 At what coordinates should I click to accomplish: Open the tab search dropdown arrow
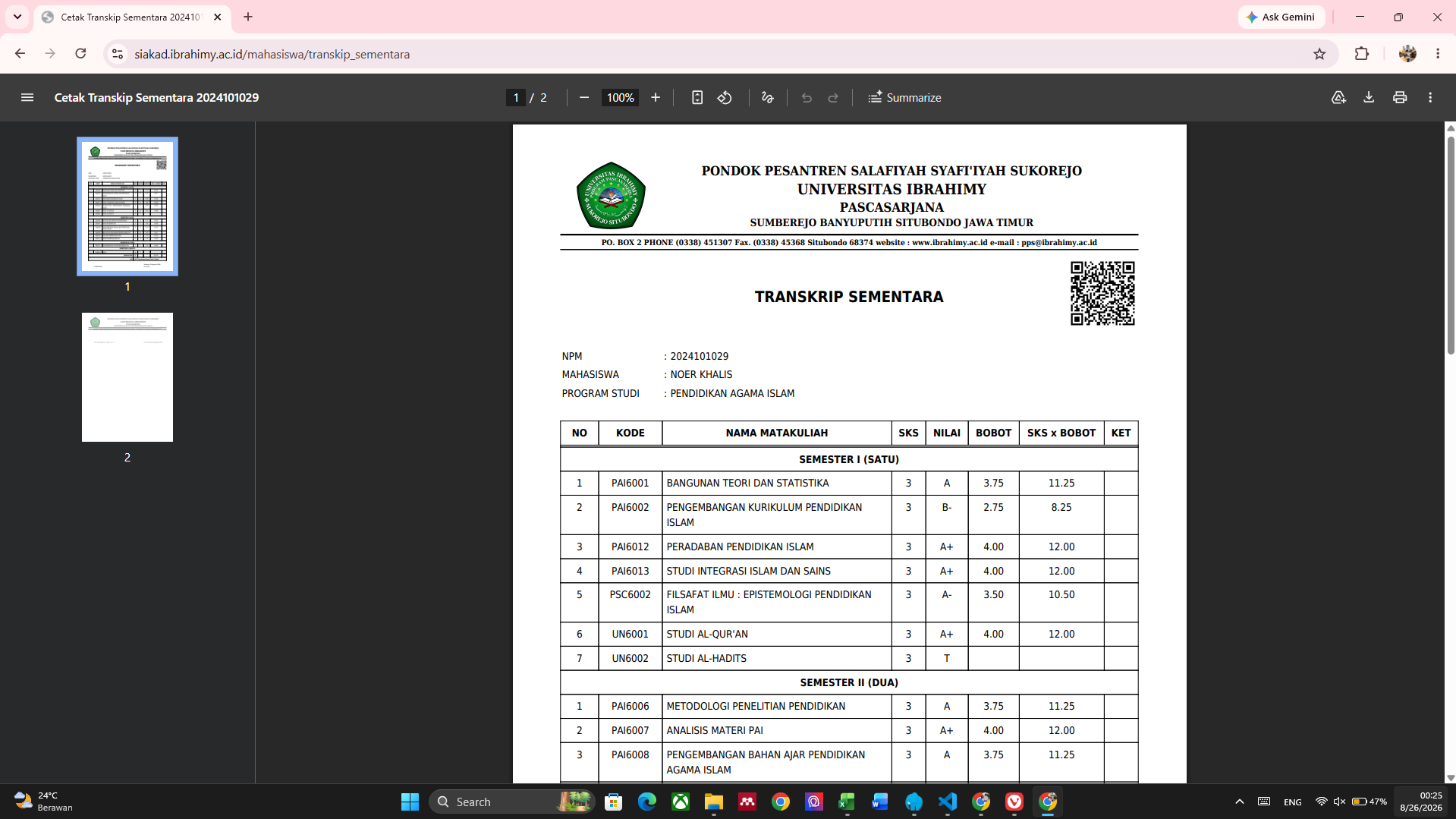point(17,17)
